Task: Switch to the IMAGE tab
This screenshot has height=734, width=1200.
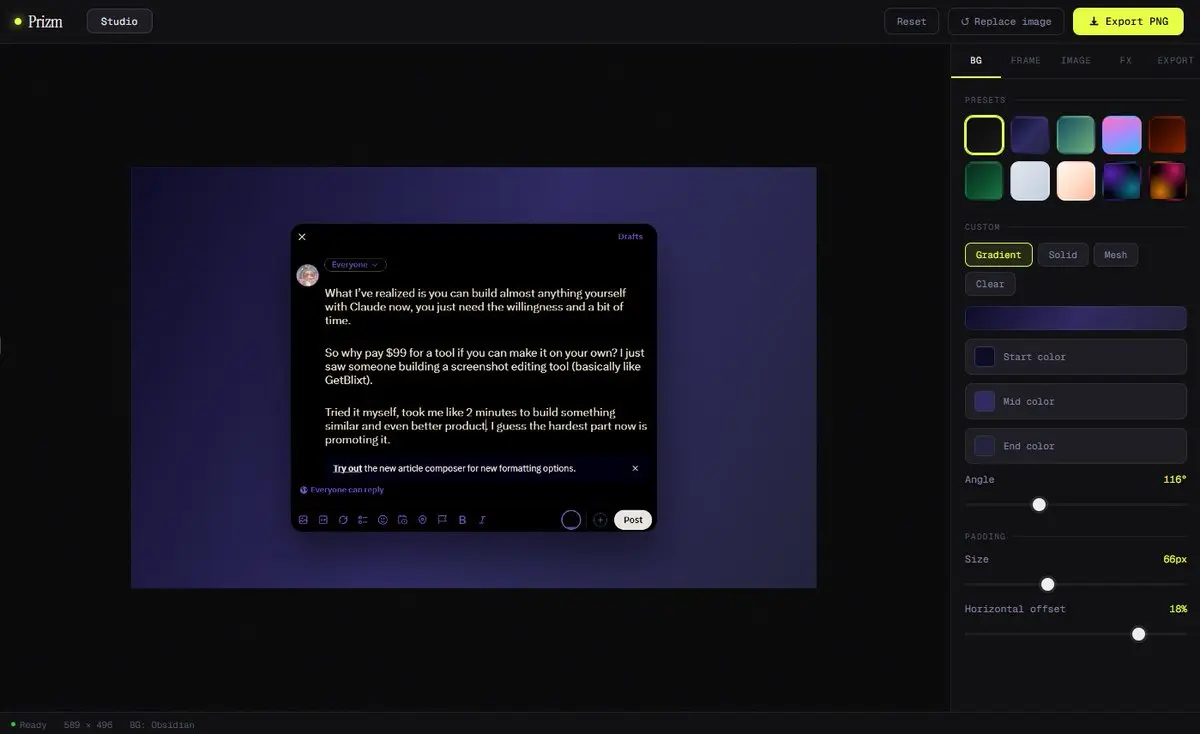Action: (1076, 60)
